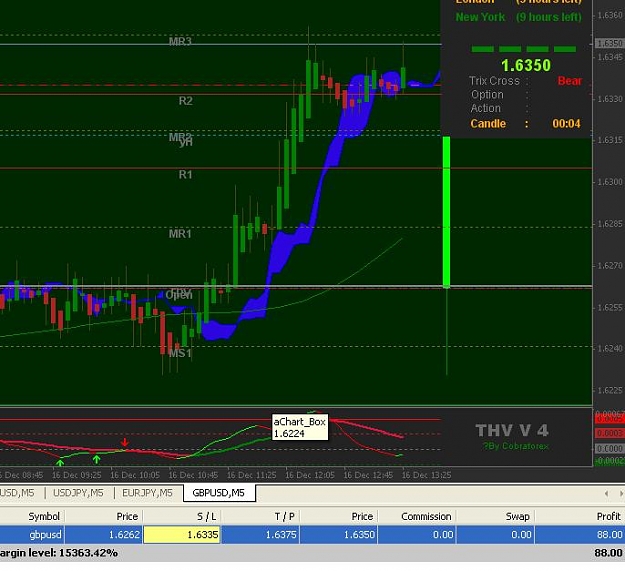
Task: Click the S / L column header
Action: click(206, 516)
